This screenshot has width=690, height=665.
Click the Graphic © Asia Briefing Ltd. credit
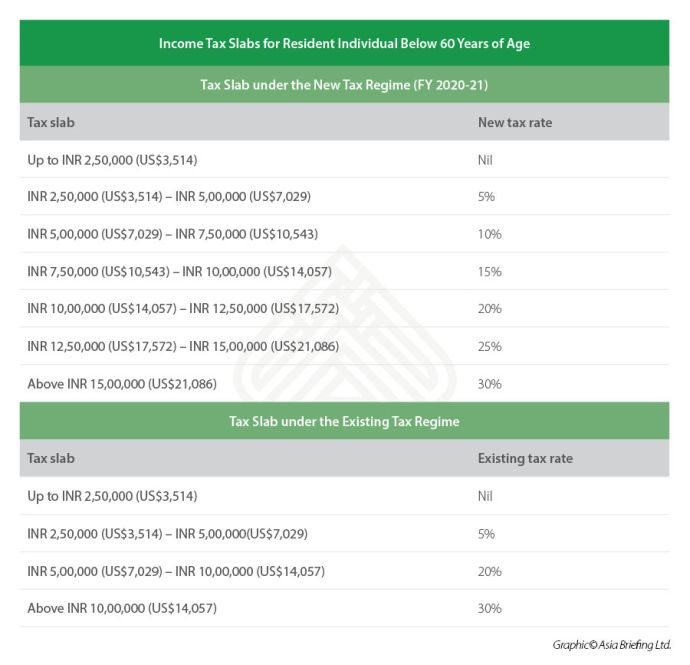point(611,645)
